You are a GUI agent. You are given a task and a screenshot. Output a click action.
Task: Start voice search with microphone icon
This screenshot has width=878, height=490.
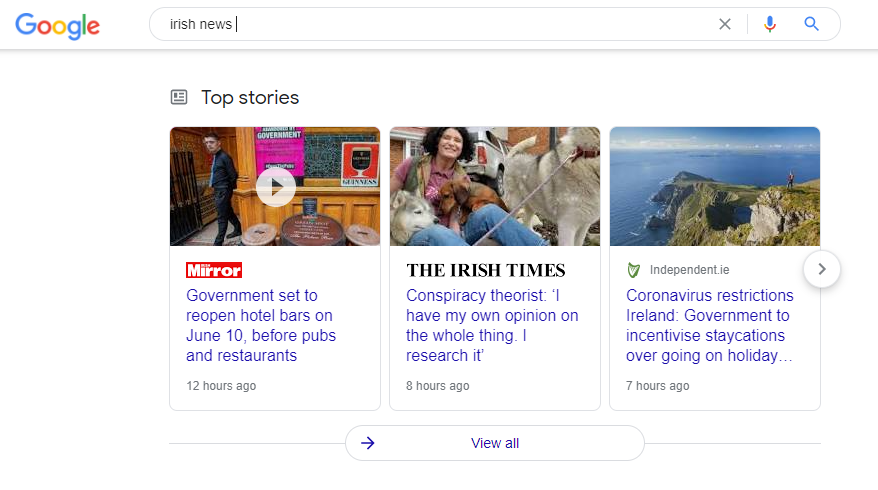(x=769, y=24)
